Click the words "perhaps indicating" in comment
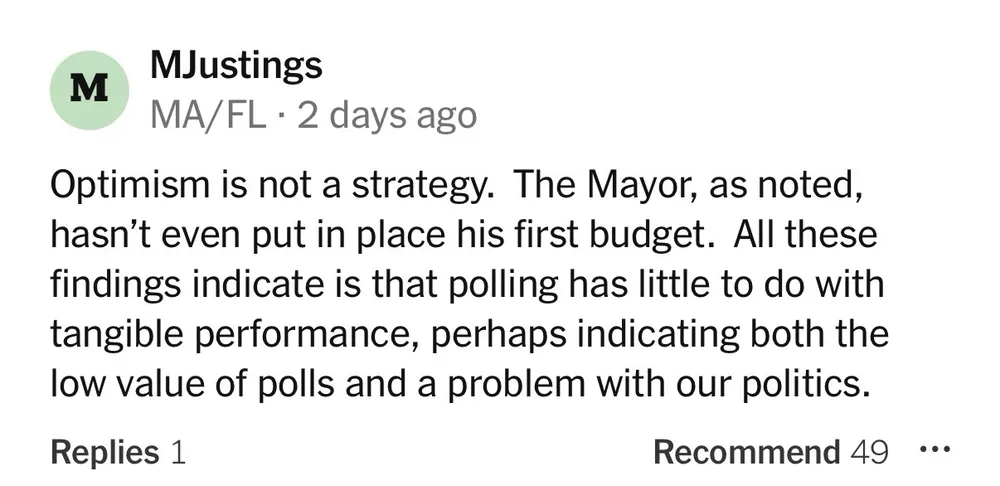This screenshot has height=486, width=1000. [x=568, y=335]
